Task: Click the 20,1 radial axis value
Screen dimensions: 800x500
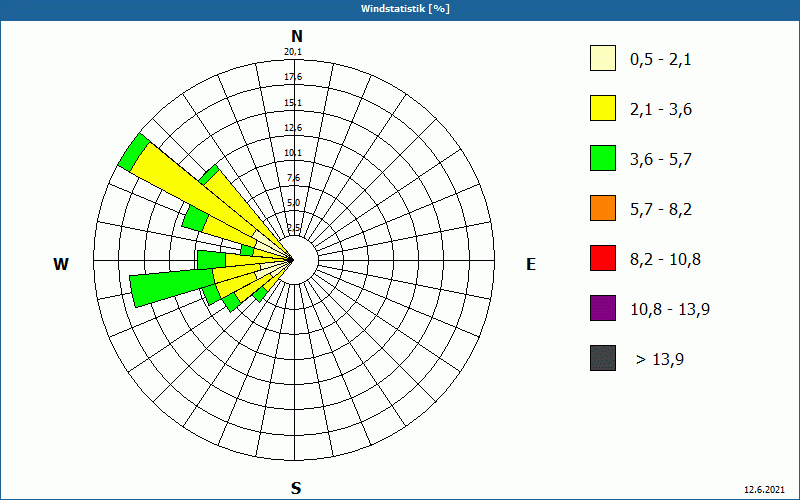Action: 293,52
